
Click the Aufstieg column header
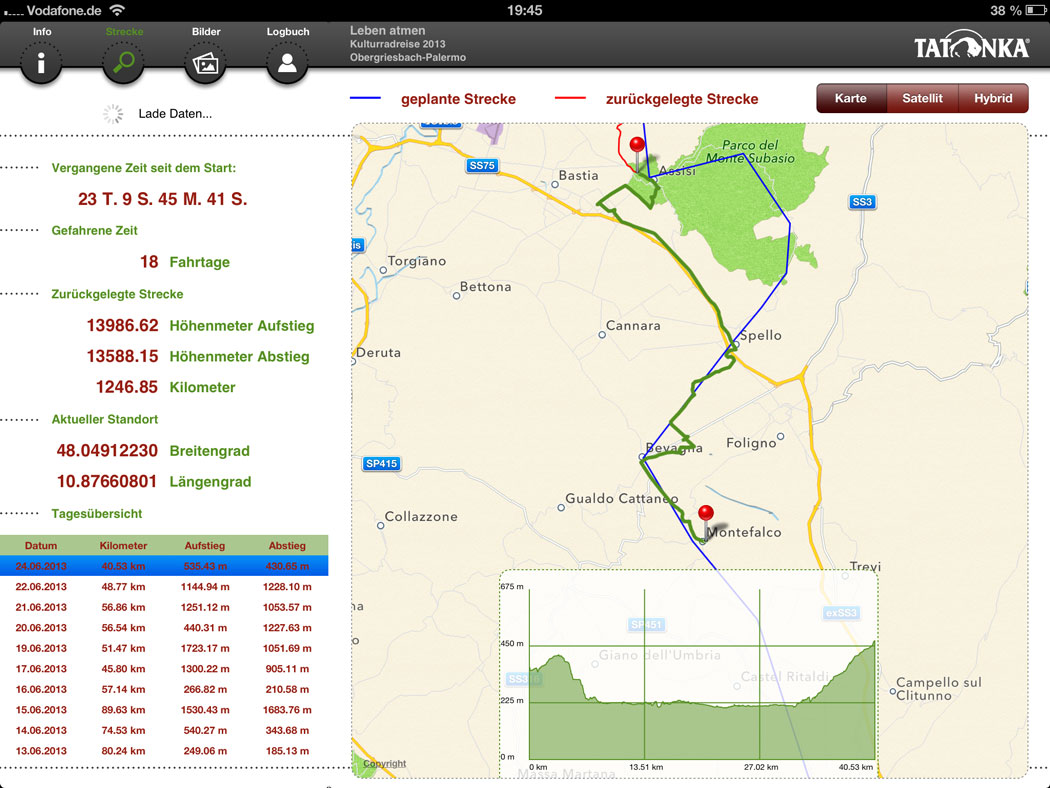[205, 545]
